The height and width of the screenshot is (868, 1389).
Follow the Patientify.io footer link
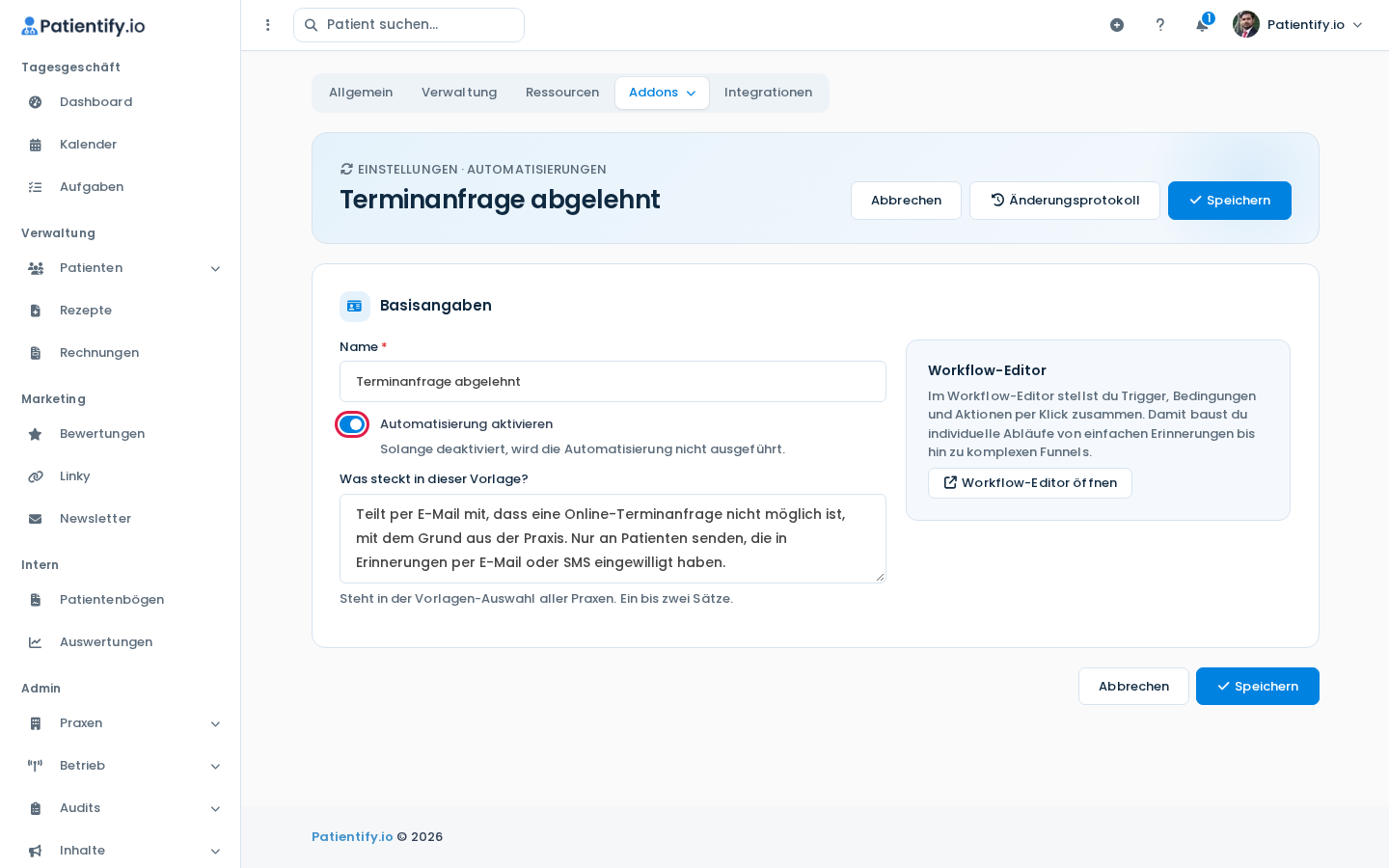pyautogui.click(x=352, y=837)
